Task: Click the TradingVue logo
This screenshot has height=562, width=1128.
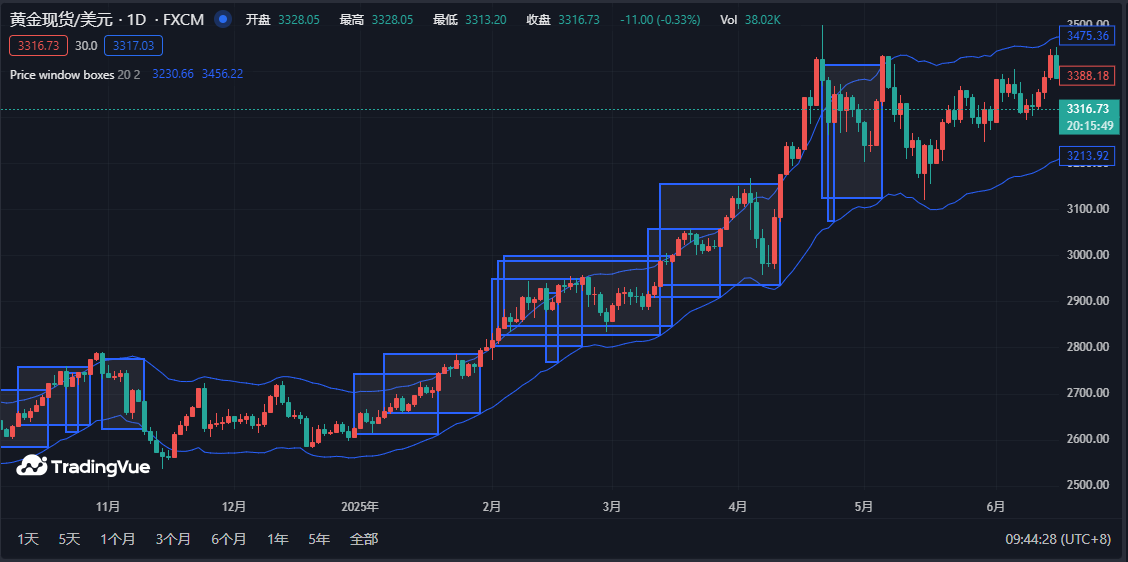Action: [83, 466]
